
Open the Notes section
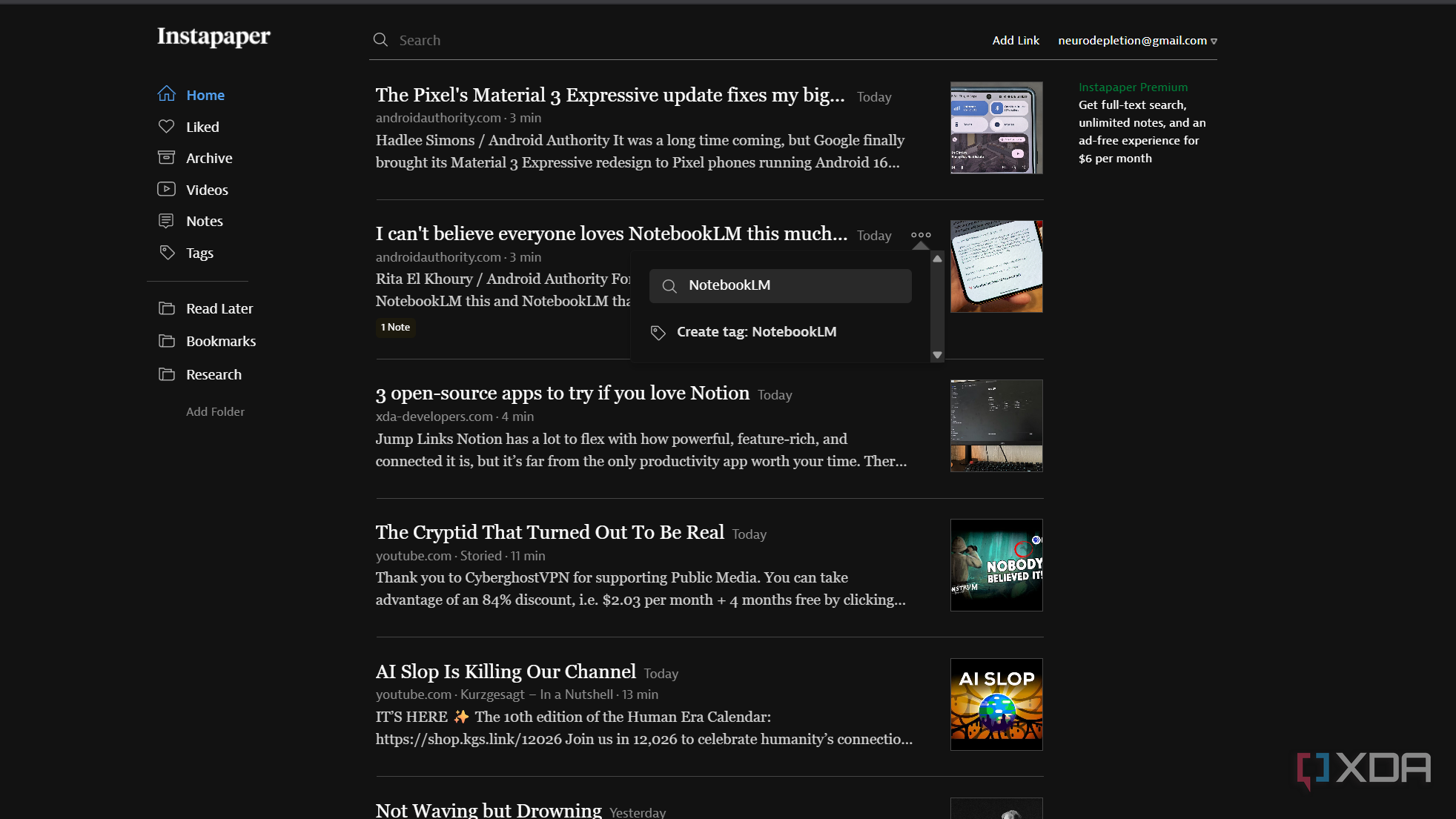point(205,221)
